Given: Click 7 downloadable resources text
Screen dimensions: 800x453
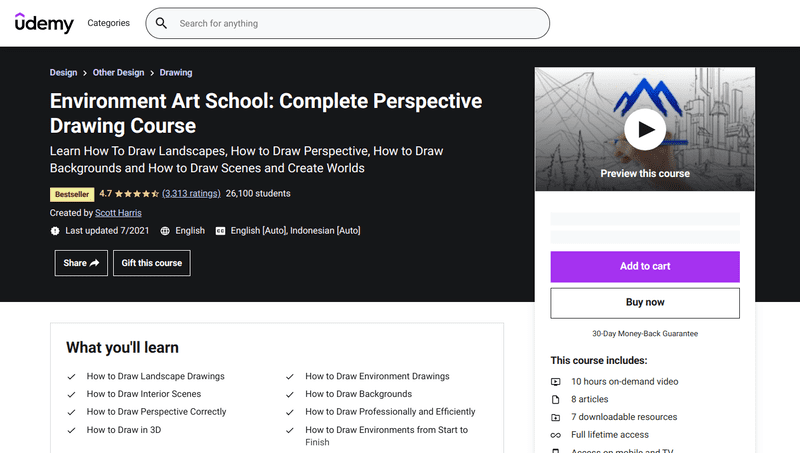Looking at the screenshot, I should (x=624, y=417).
